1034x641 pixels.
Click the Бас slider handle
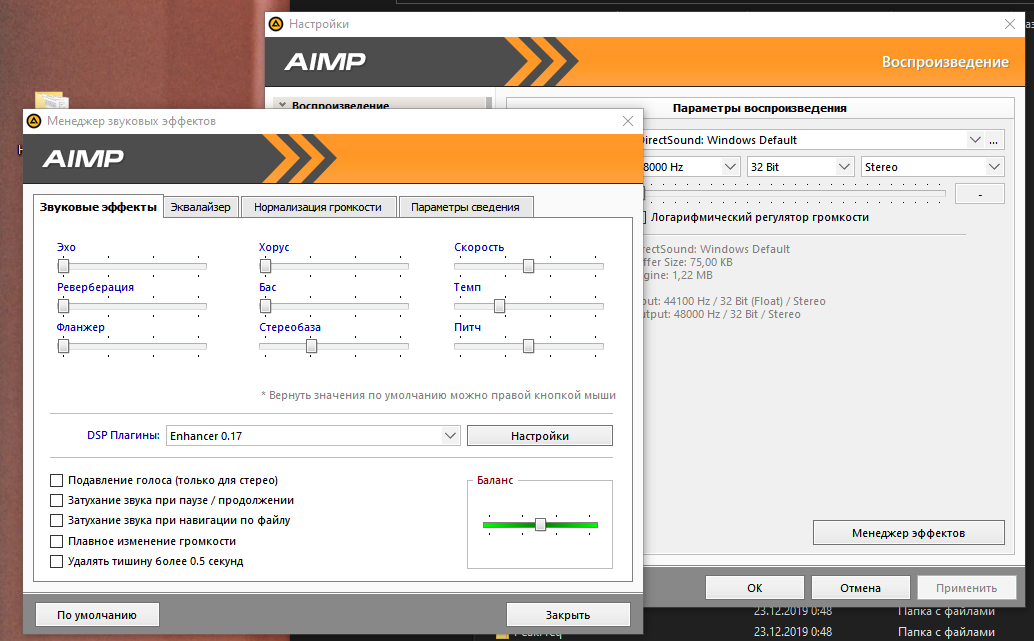point(265,306)
